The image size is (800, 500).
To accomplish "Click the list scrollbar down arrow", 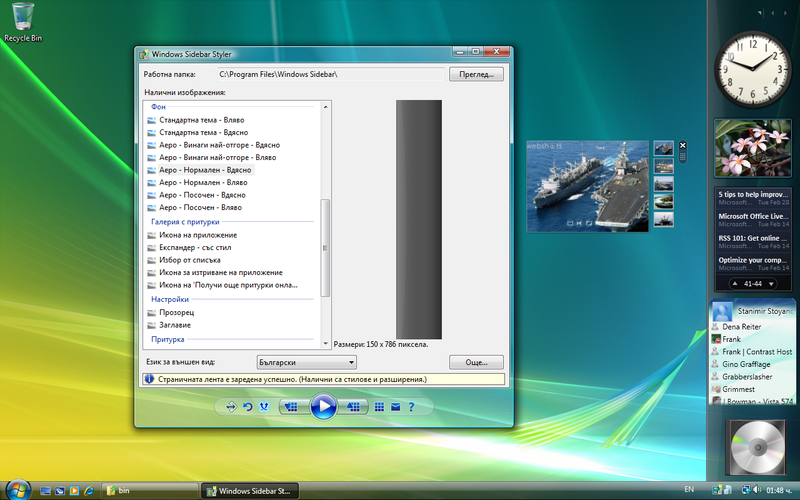I will point(326,343).
